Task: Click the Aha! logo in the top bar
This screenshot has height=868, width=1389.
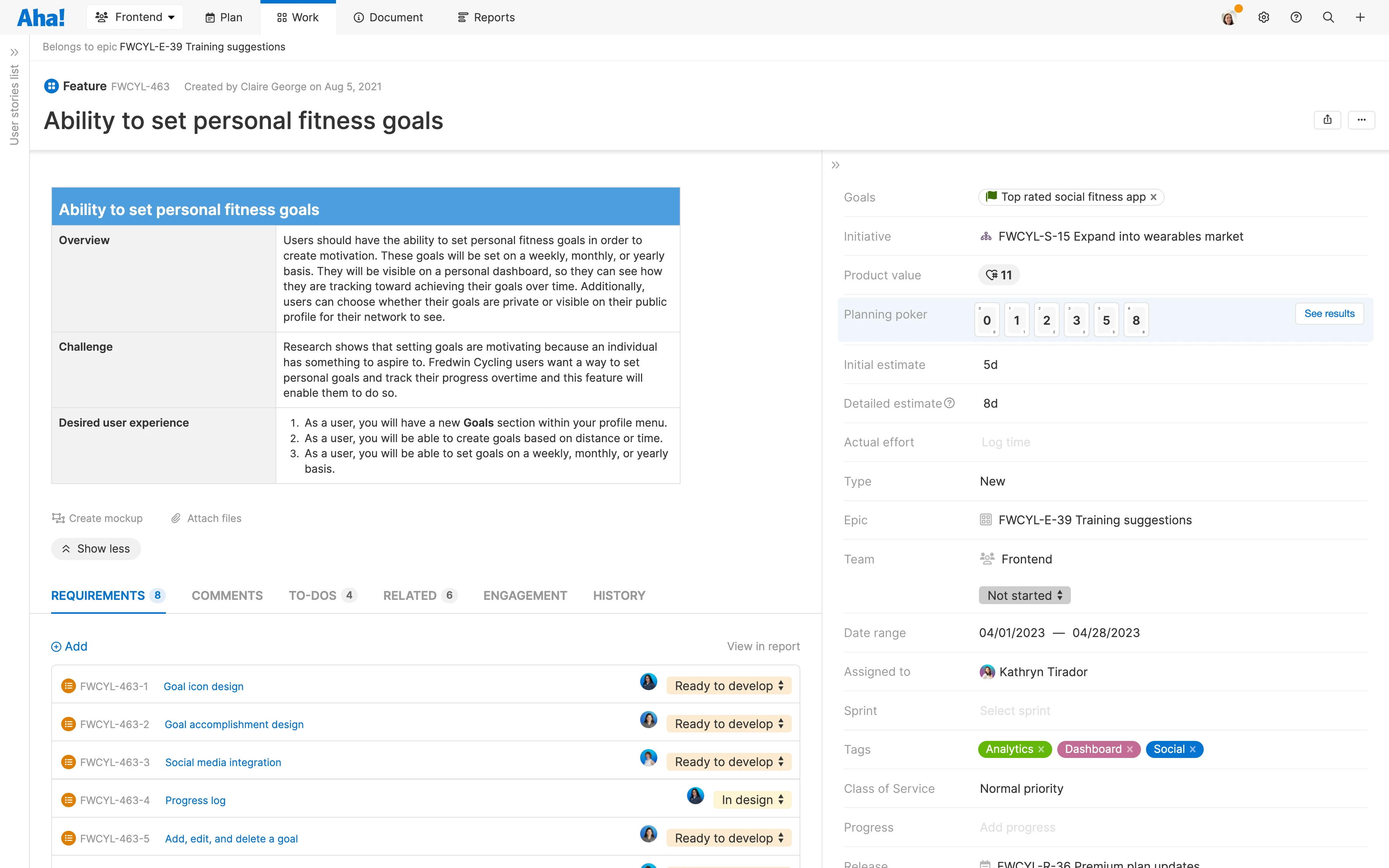Action: point(41,17)
